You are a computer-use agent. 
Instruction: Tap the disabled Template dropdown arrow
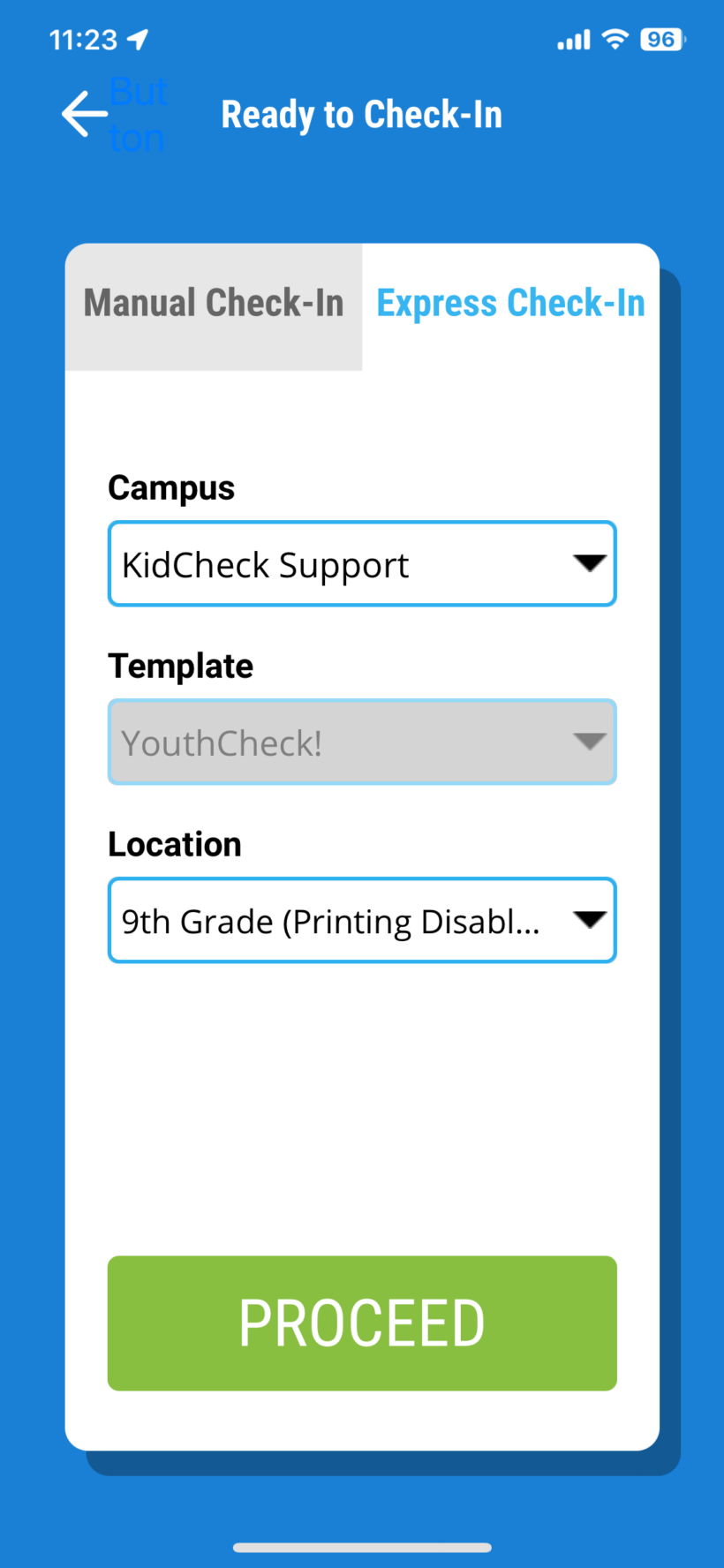590,742
